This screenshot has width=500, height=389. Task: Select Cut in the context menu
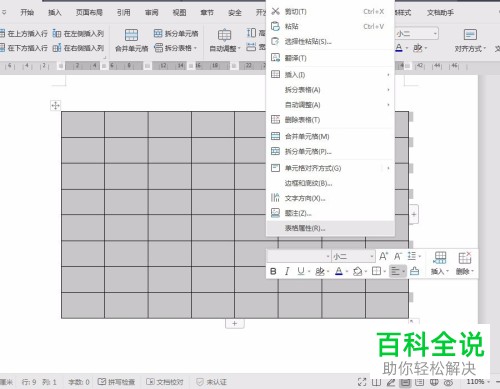(x=330, y=12)
